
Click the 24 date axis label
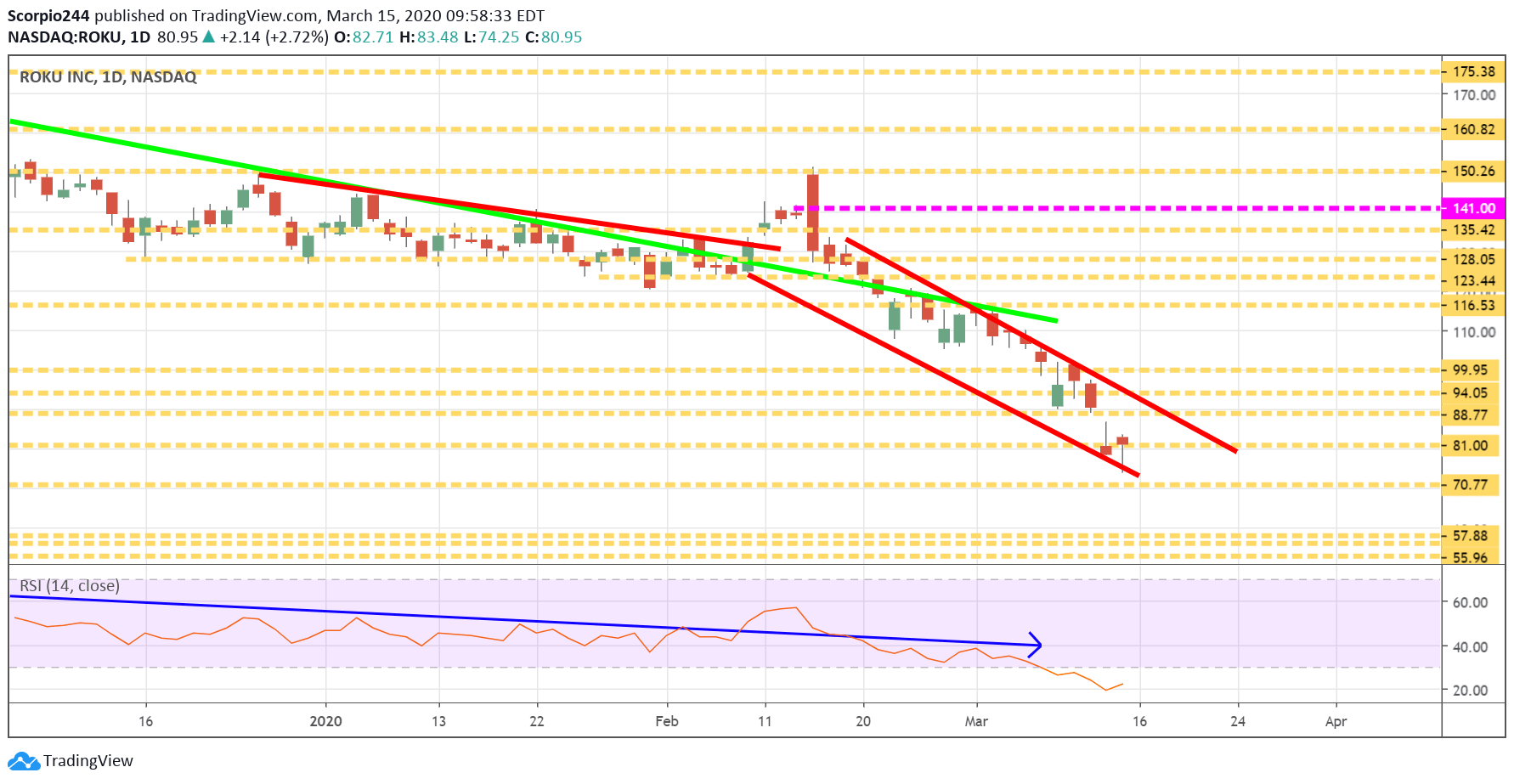[1238, 721]
